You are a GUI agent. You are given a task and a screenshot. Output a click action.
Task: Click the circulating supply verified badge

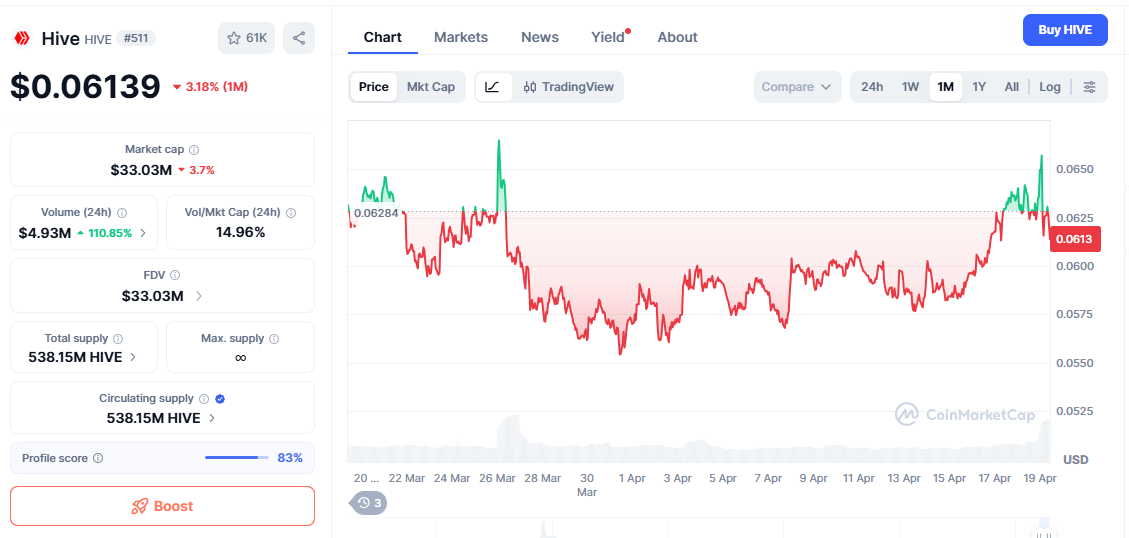coord(220,398)
